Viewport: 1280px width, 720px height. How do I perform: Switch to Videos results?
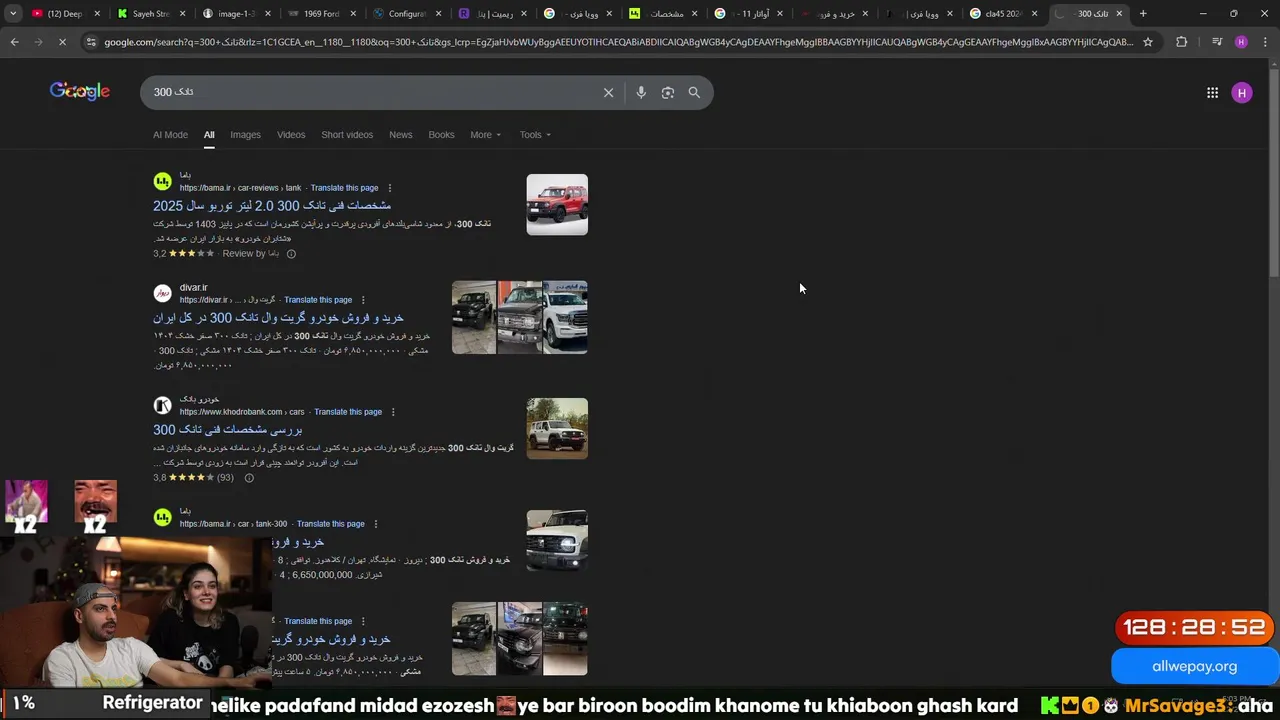[x=291, y=135]
